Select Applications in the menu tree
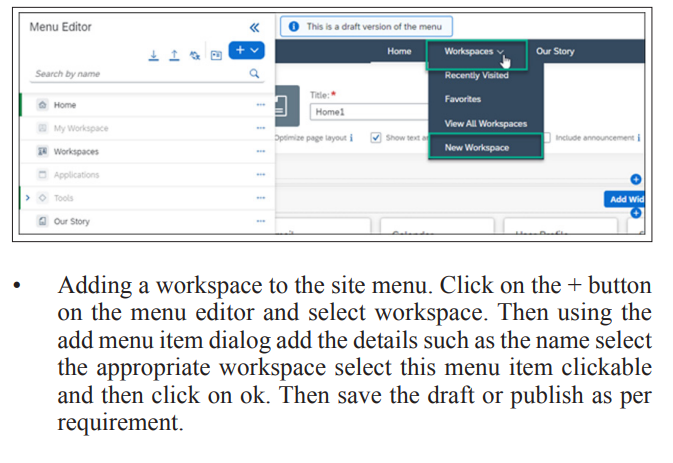This screenshot has height=463, width=673. pyautogui.click(x=147, y=175)
